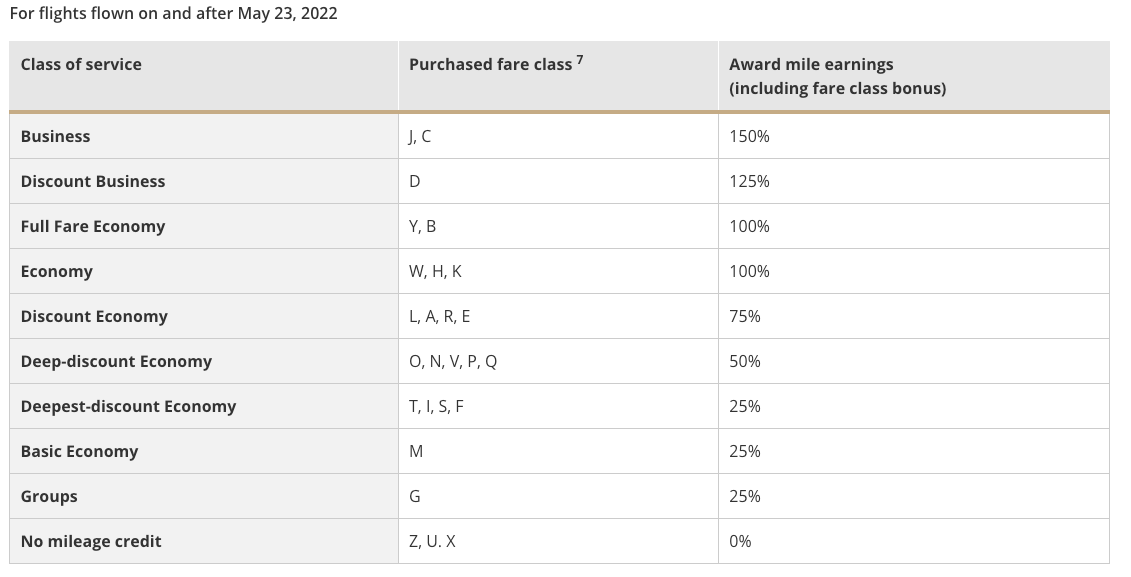Click footnote 7 superscript in header
The image size is (1131, 577).
click(580, 60)
